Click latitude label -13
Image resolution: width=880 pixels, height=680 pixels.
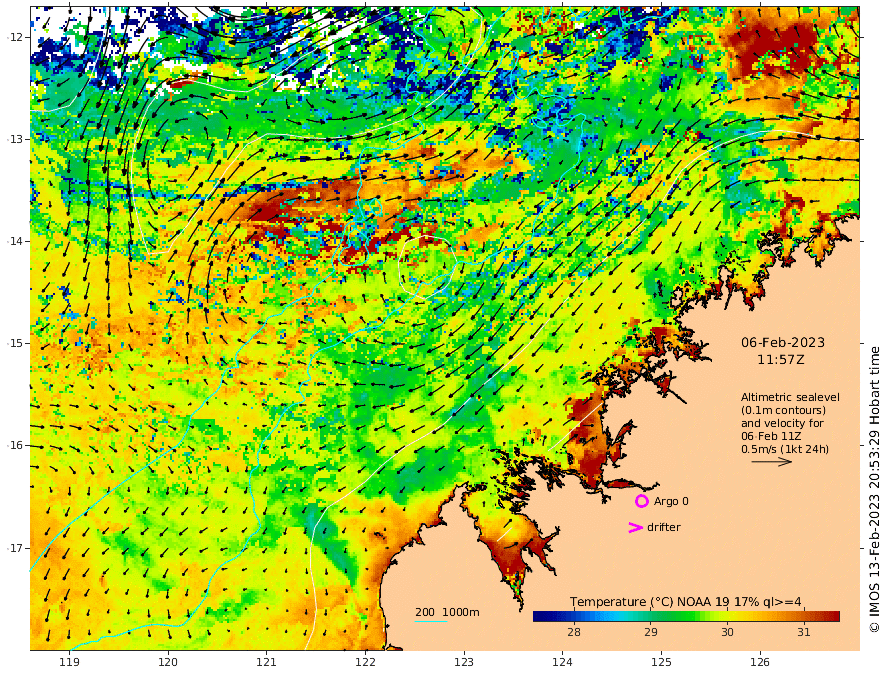(x=15, y=139)
